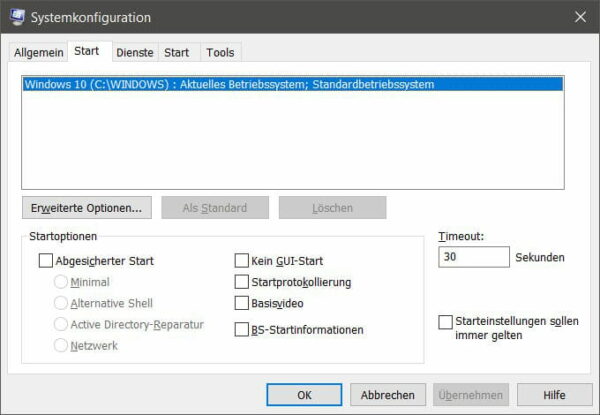600x415 pixels.
Task: Click the Systemkonfiguration title bar icon
Action: [18, 17]
